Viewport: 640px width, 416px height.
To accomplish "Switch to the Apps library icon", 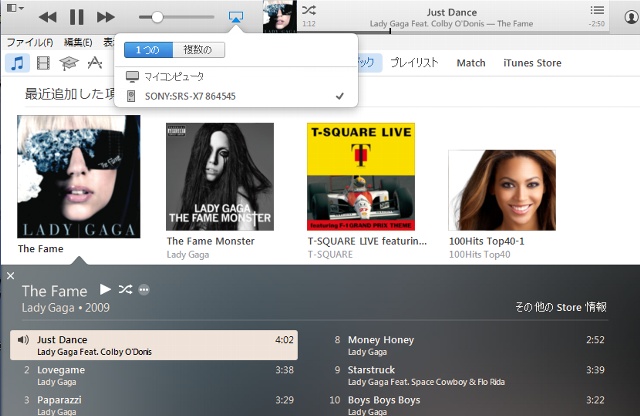I will tap(95, 62).
